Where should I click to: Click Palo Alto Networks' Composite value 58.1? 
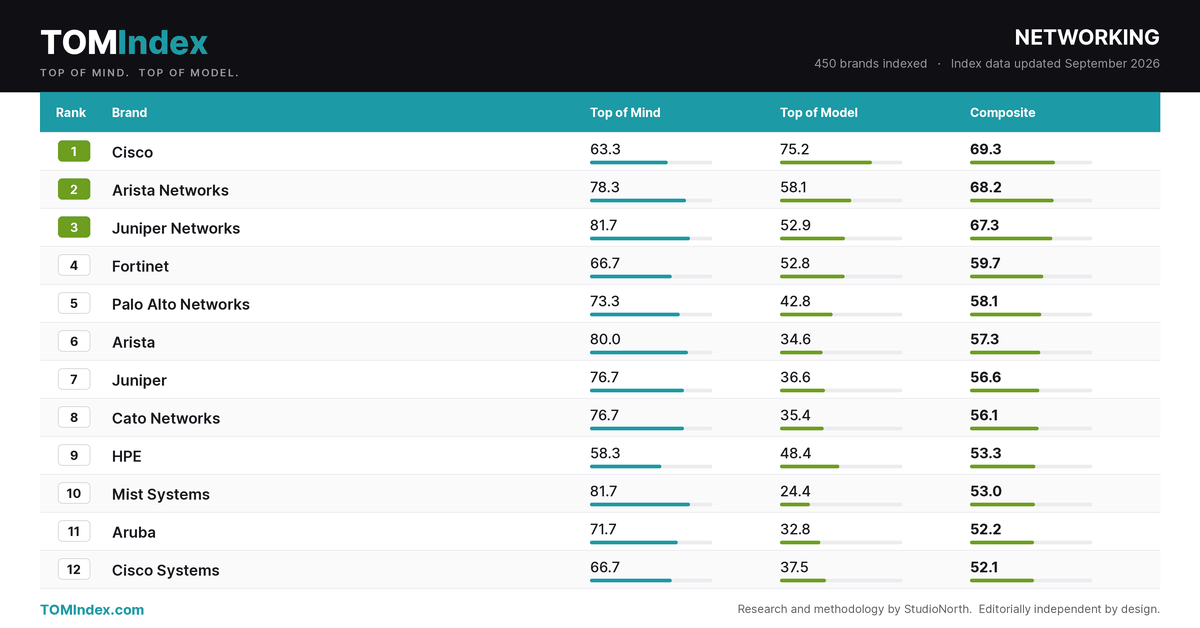pyautogui.click(x=984, y=301)
